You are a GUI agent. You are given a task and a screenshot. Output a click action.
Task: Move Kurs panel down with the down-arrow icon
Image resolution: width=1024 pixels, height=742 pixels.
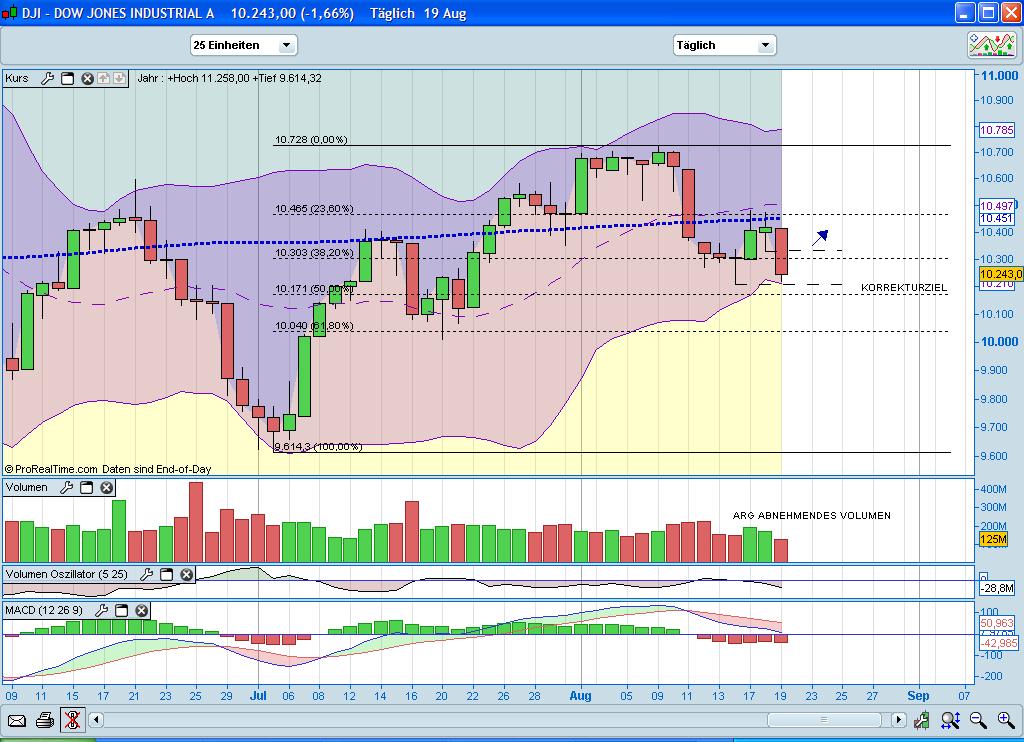tap(120, 78)
